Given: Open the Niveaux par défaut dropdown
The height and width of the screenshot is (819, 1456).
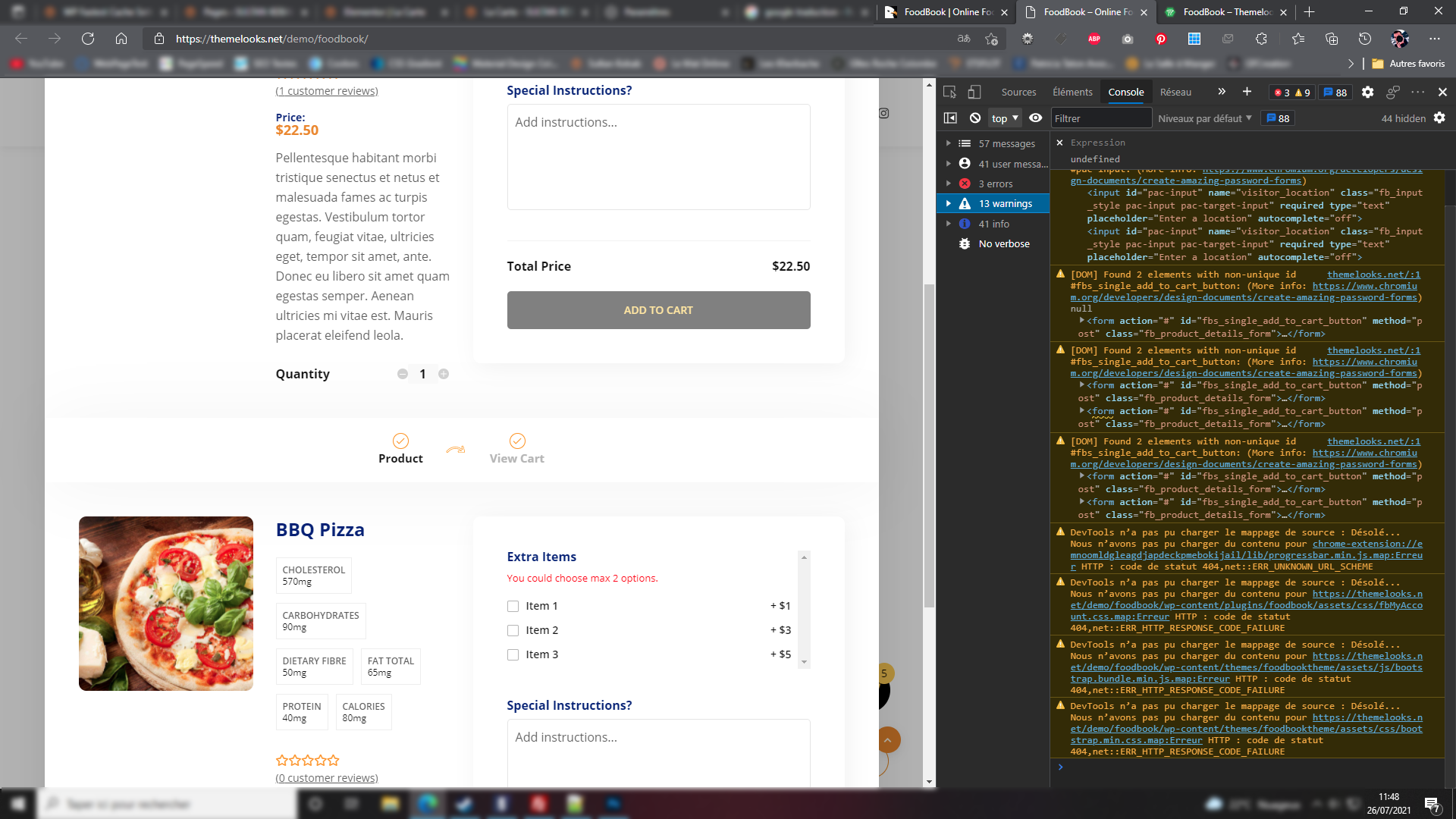Looking at the screenshot, I should click(1204, 118).
